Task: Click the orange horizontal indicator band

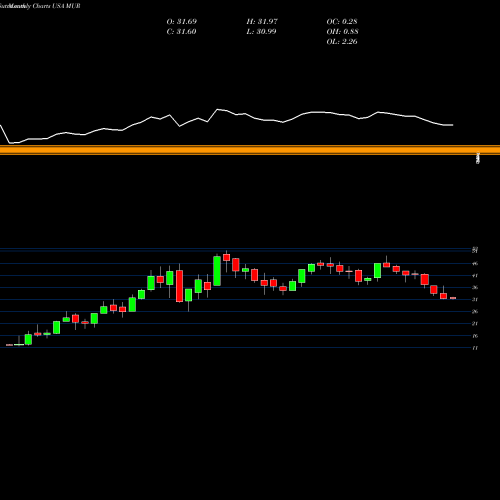Action: tap(250, 150)
